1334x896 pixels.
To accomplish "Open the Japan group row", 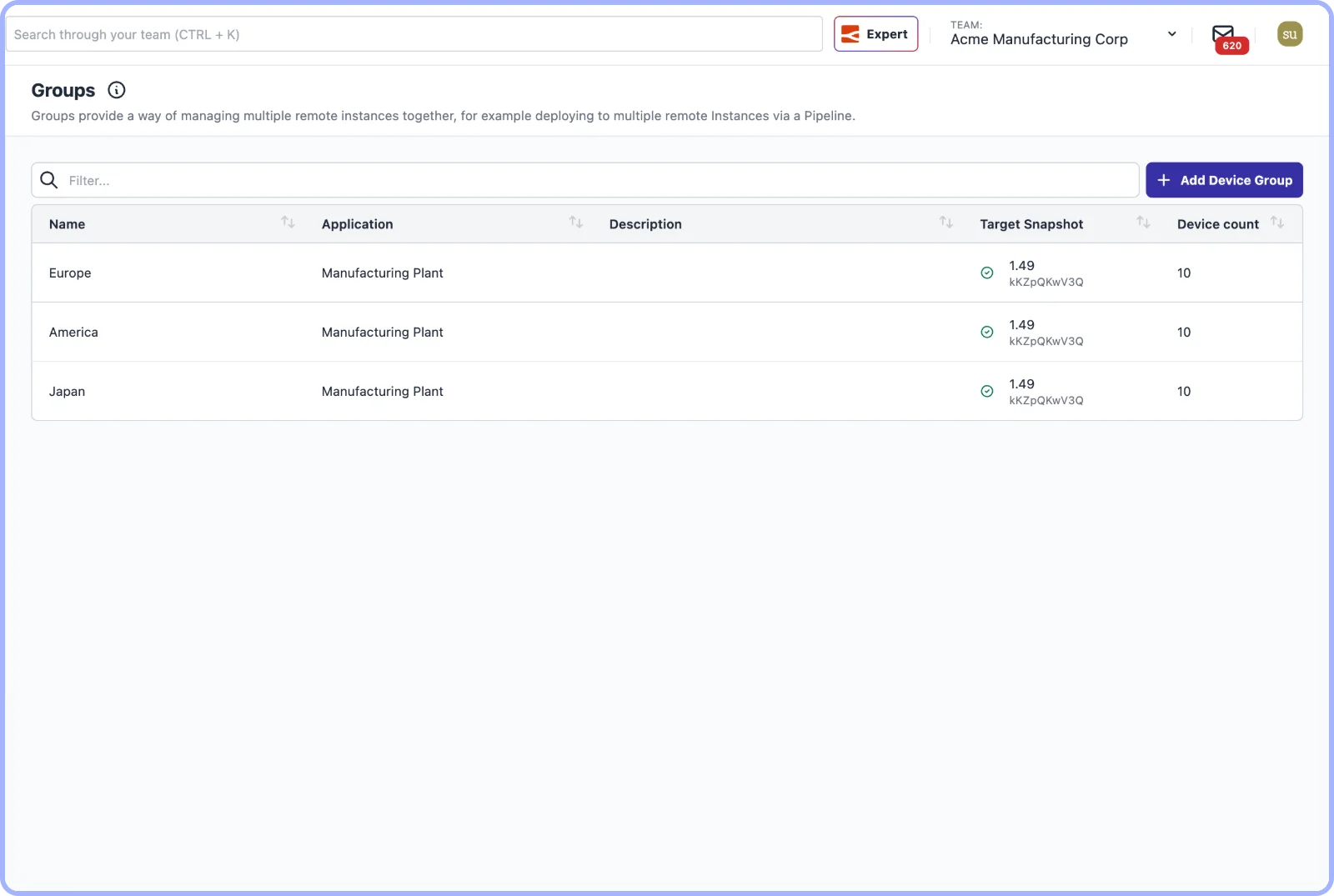I will (x=667, y=391).
